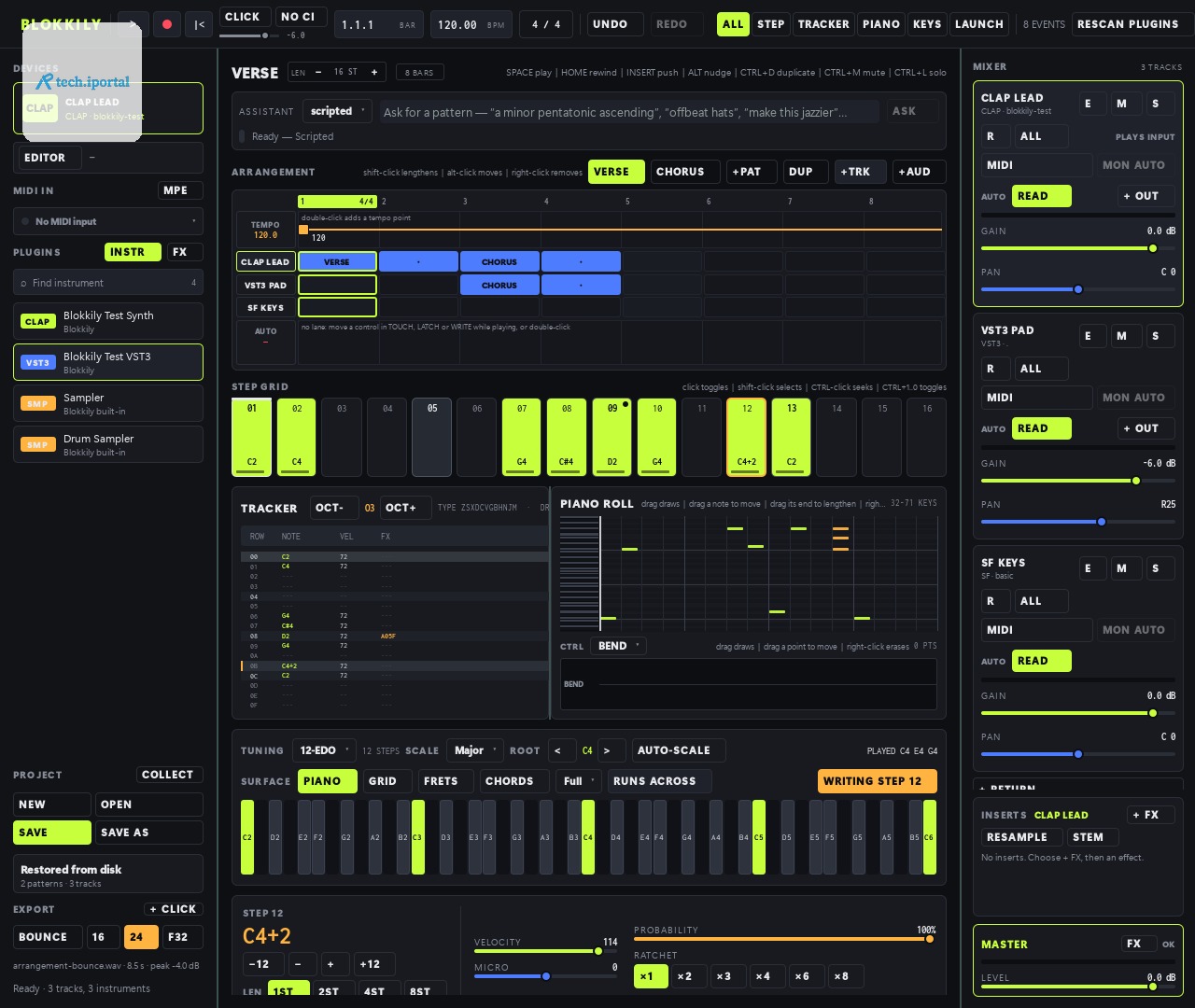This screenshot has width=1195, height=1008.
Task: Switch to the TRACKER view tab
Action: (823, 24)
